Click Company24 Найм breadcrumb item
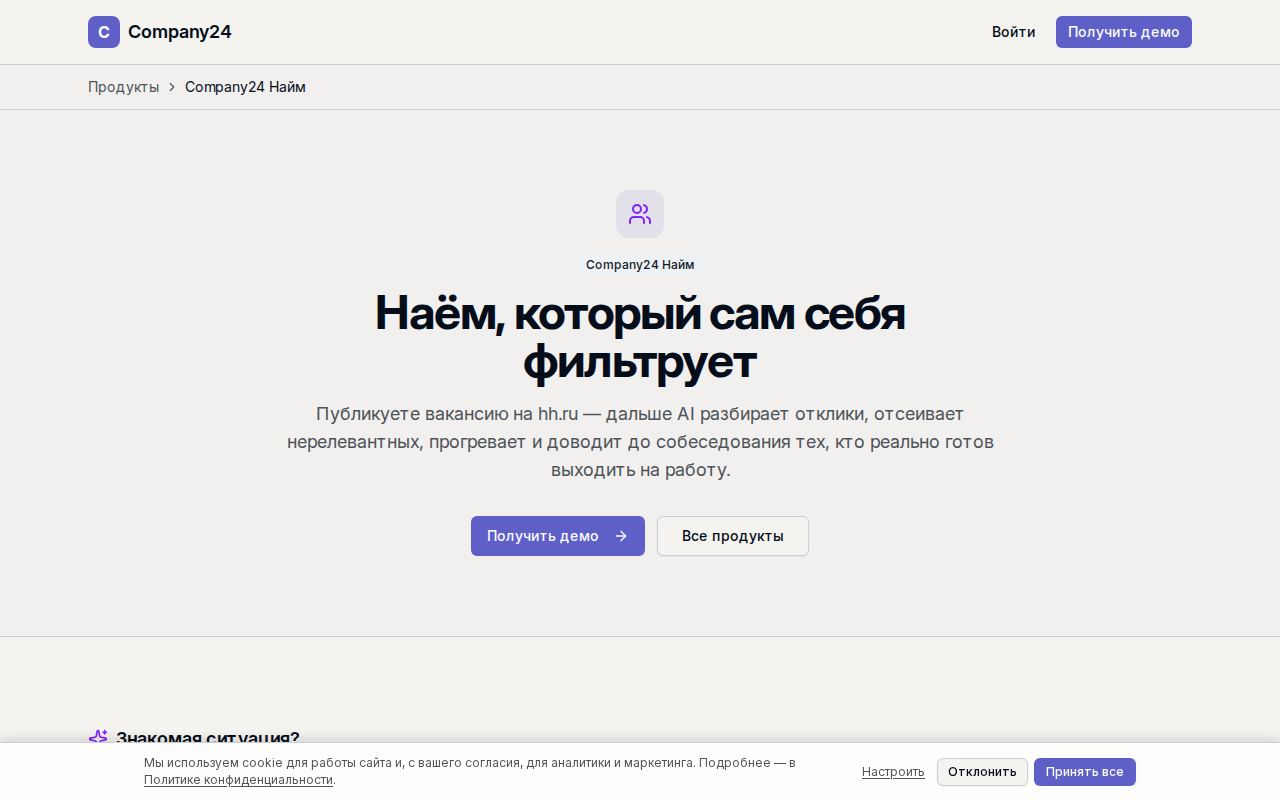Viewport: 1280px width, 800px height. (245, 87)
